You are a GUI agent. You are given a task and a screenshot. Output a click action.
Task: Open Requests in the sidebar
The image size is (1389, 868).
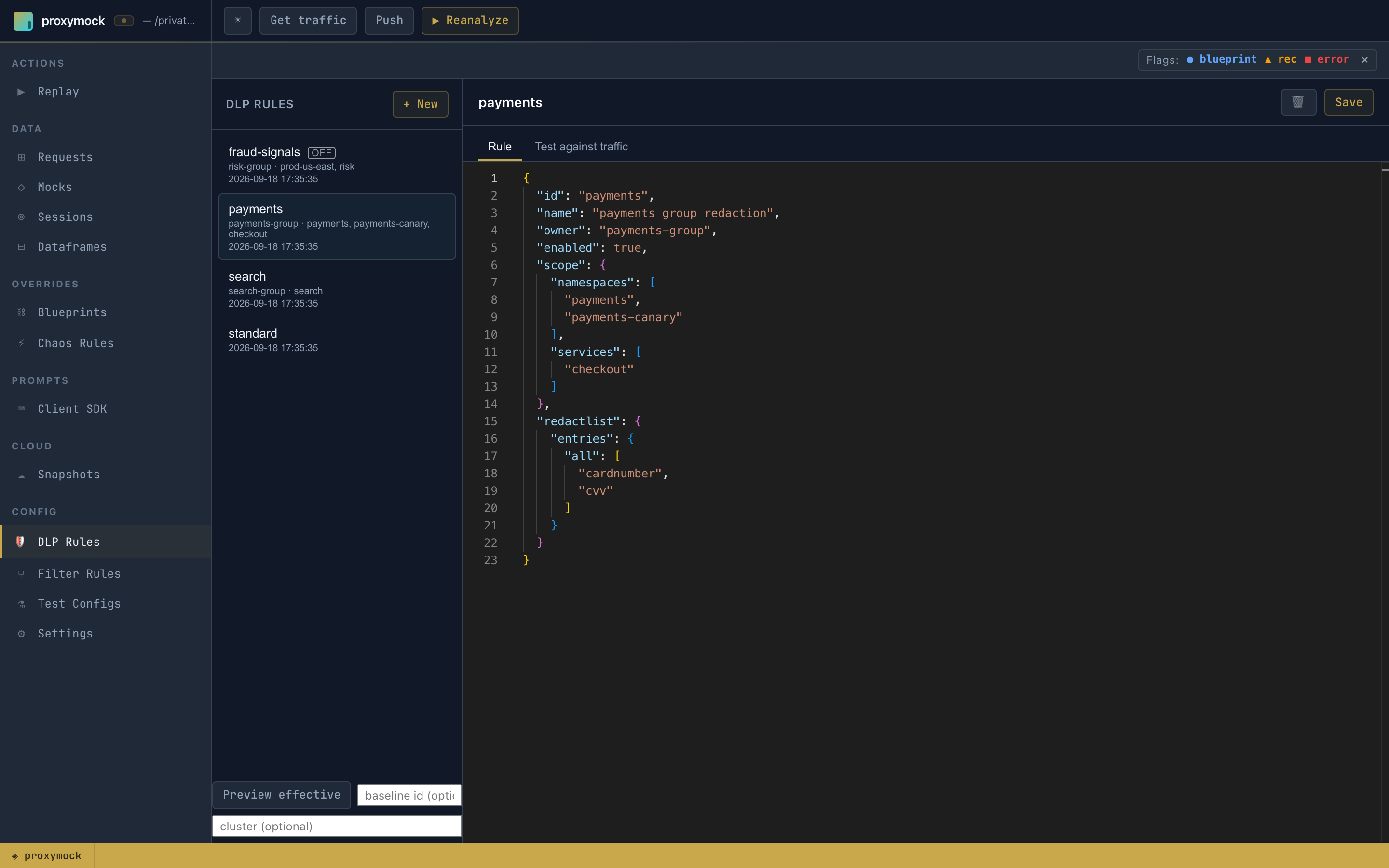[x=106, y=157]
